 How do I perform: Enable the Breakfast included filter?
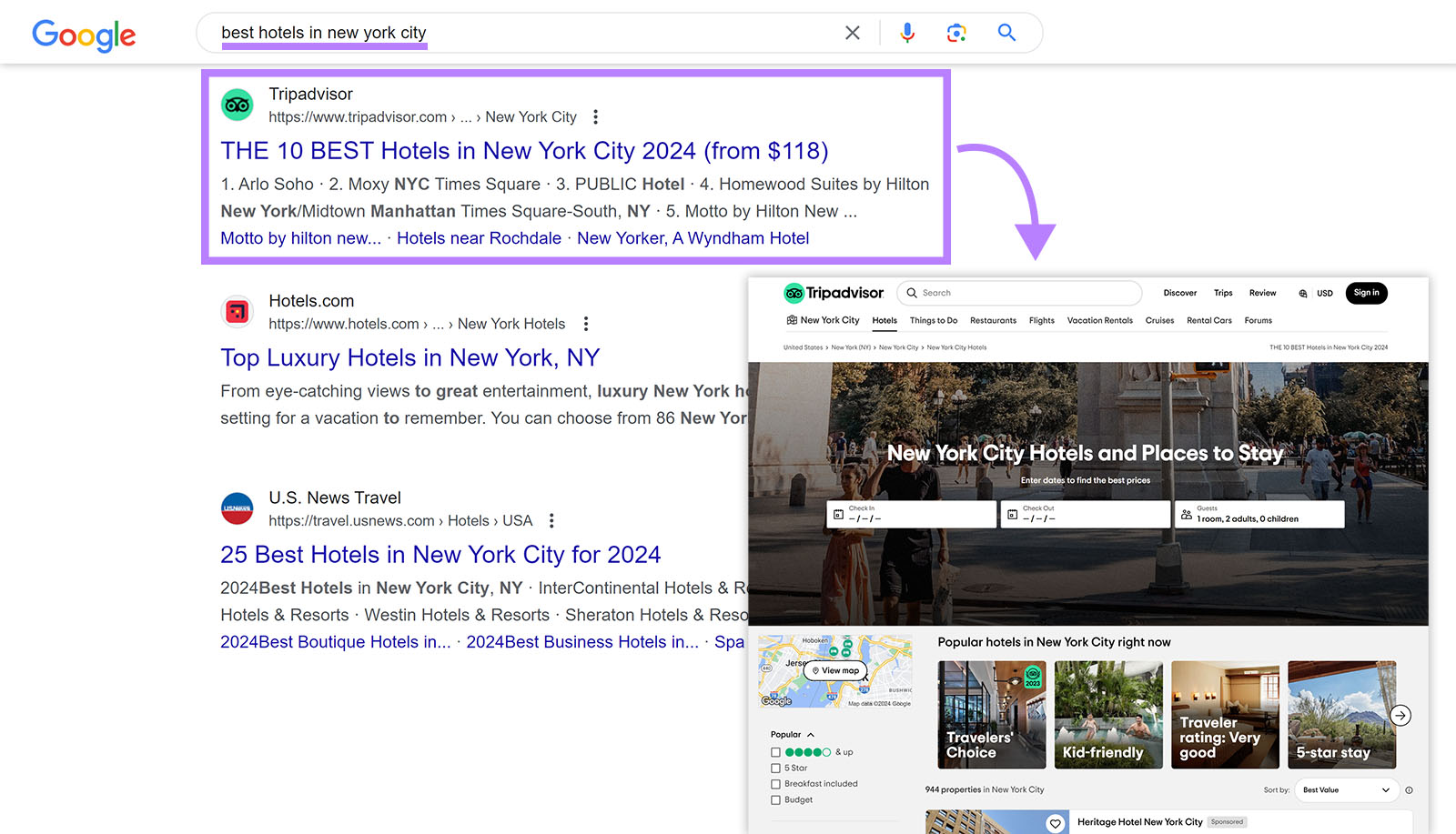coord(775,783)
